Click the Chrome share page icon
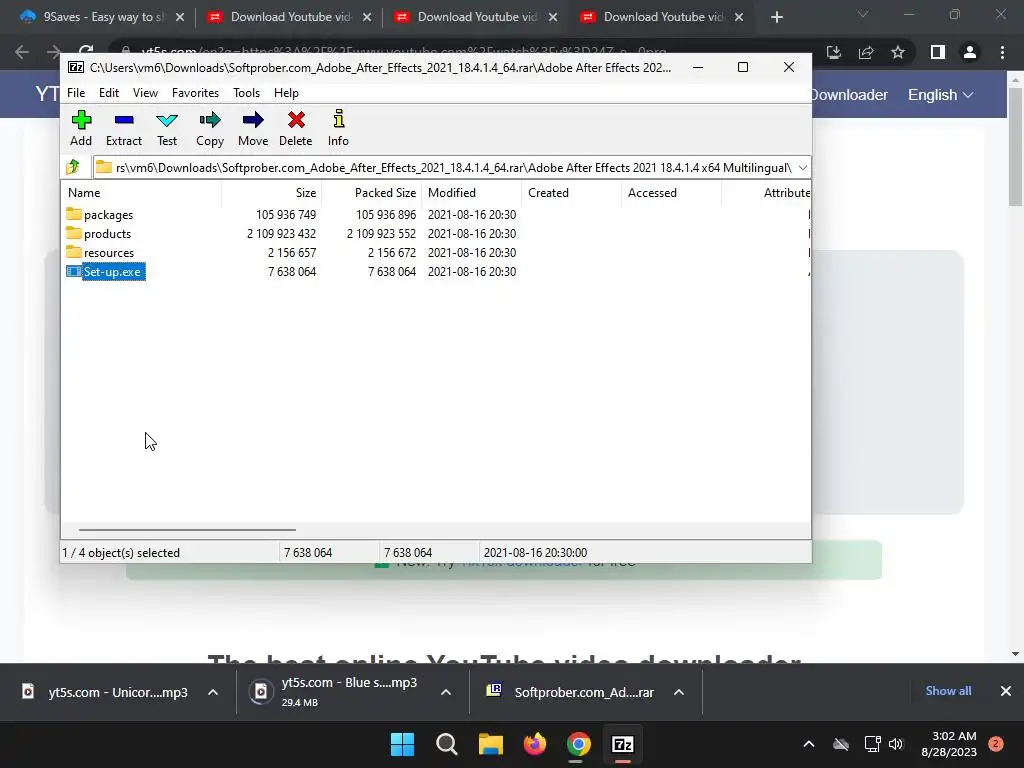This screenshot has width=1024, height=768. point(866,52)
